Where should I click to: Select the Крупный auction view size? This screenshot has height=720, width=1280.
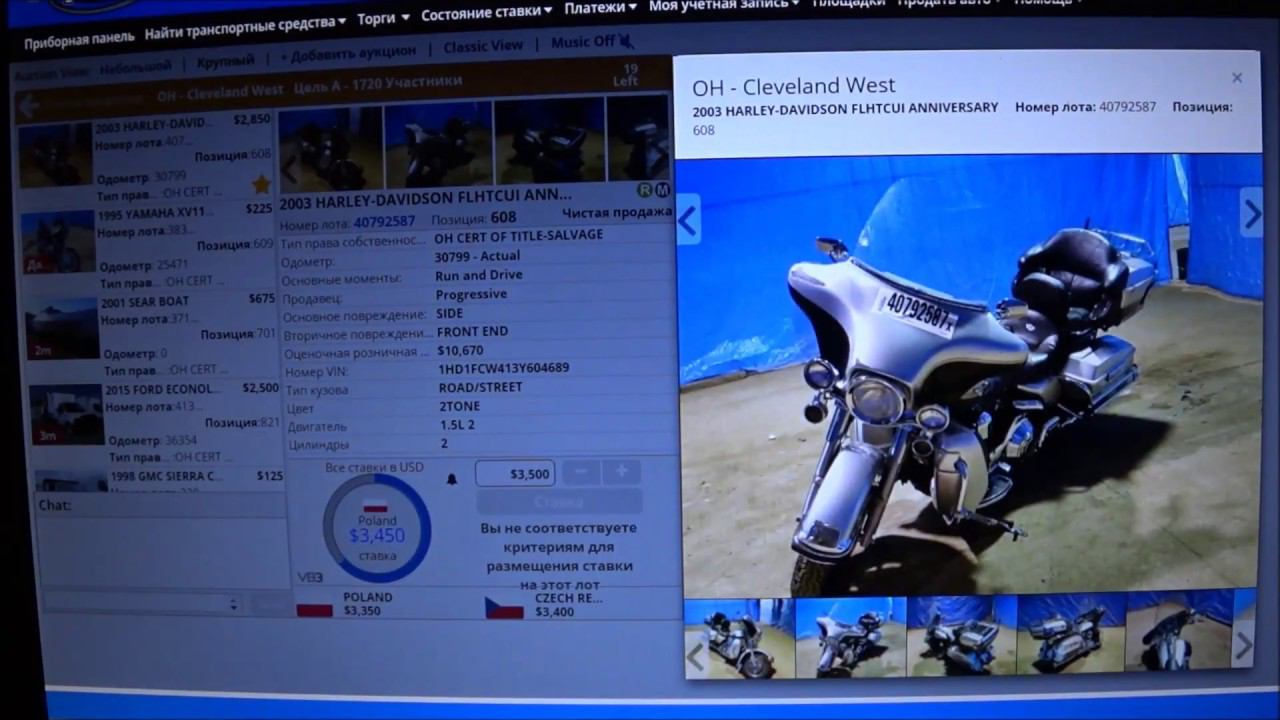[225, 62]
